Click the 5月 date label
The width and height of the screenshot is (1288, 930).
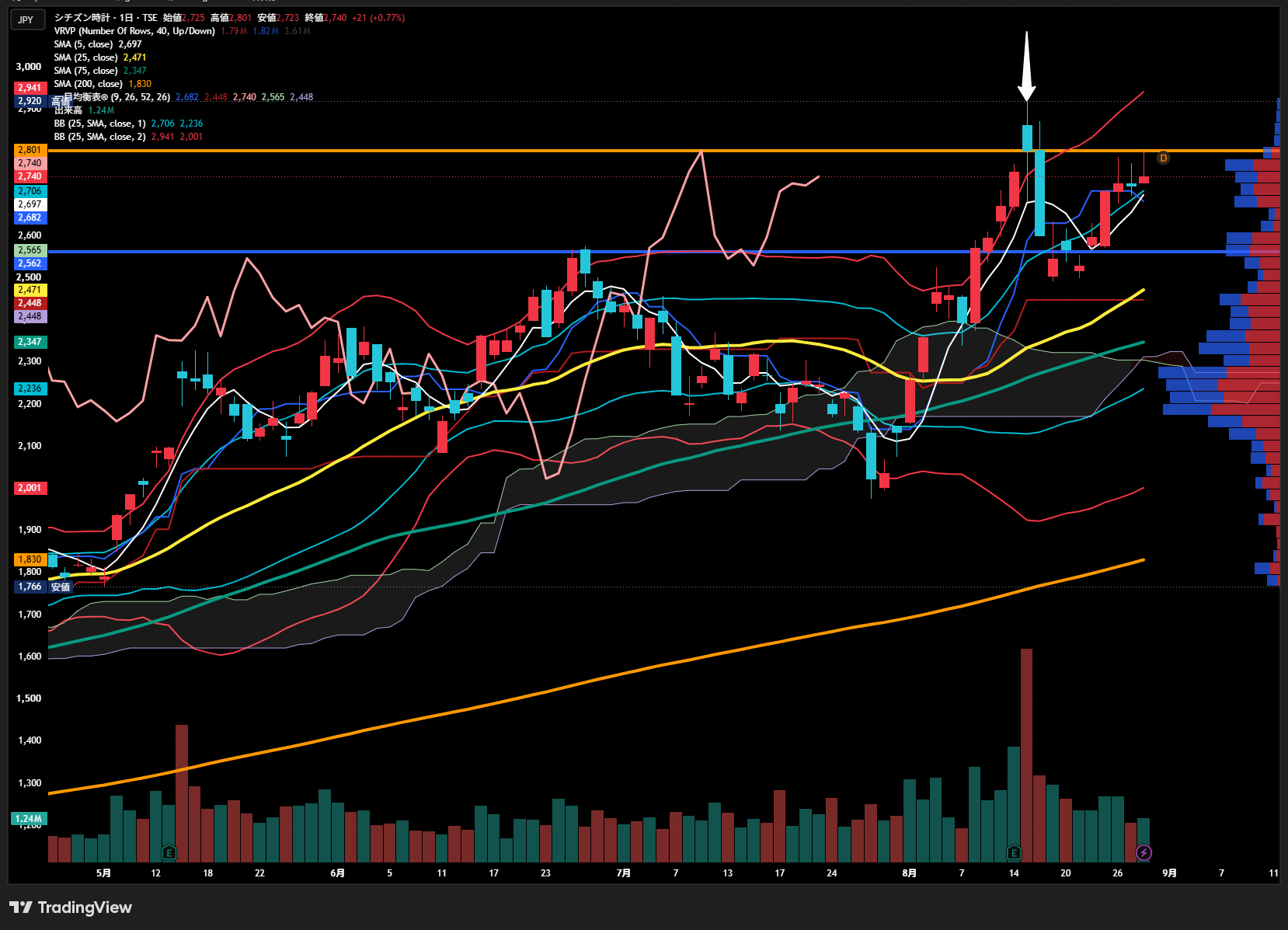coord(103,873)
